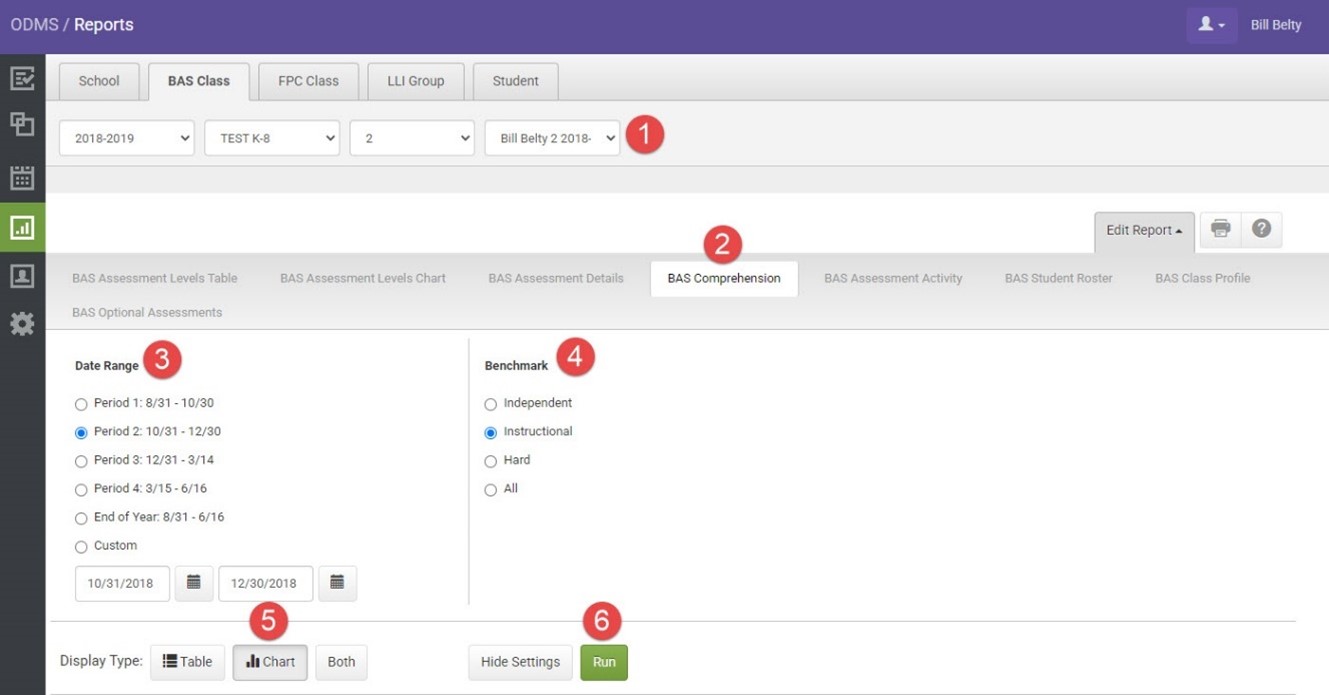Click the print report icon

(x=1220, y=229)
